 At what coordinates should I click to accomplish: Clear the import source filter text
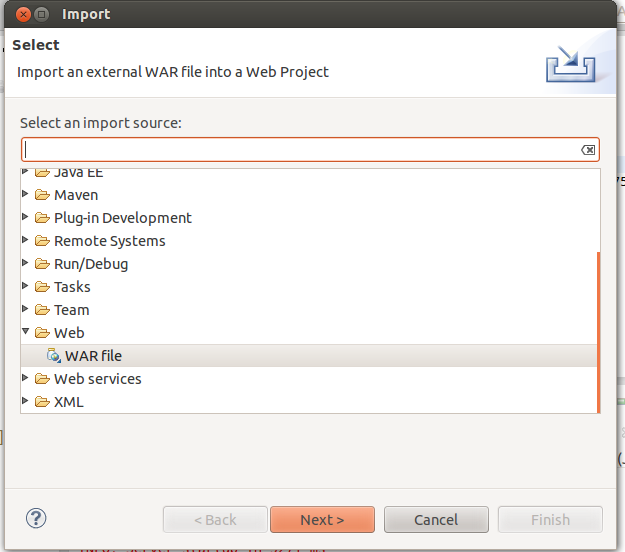(588, 150)
